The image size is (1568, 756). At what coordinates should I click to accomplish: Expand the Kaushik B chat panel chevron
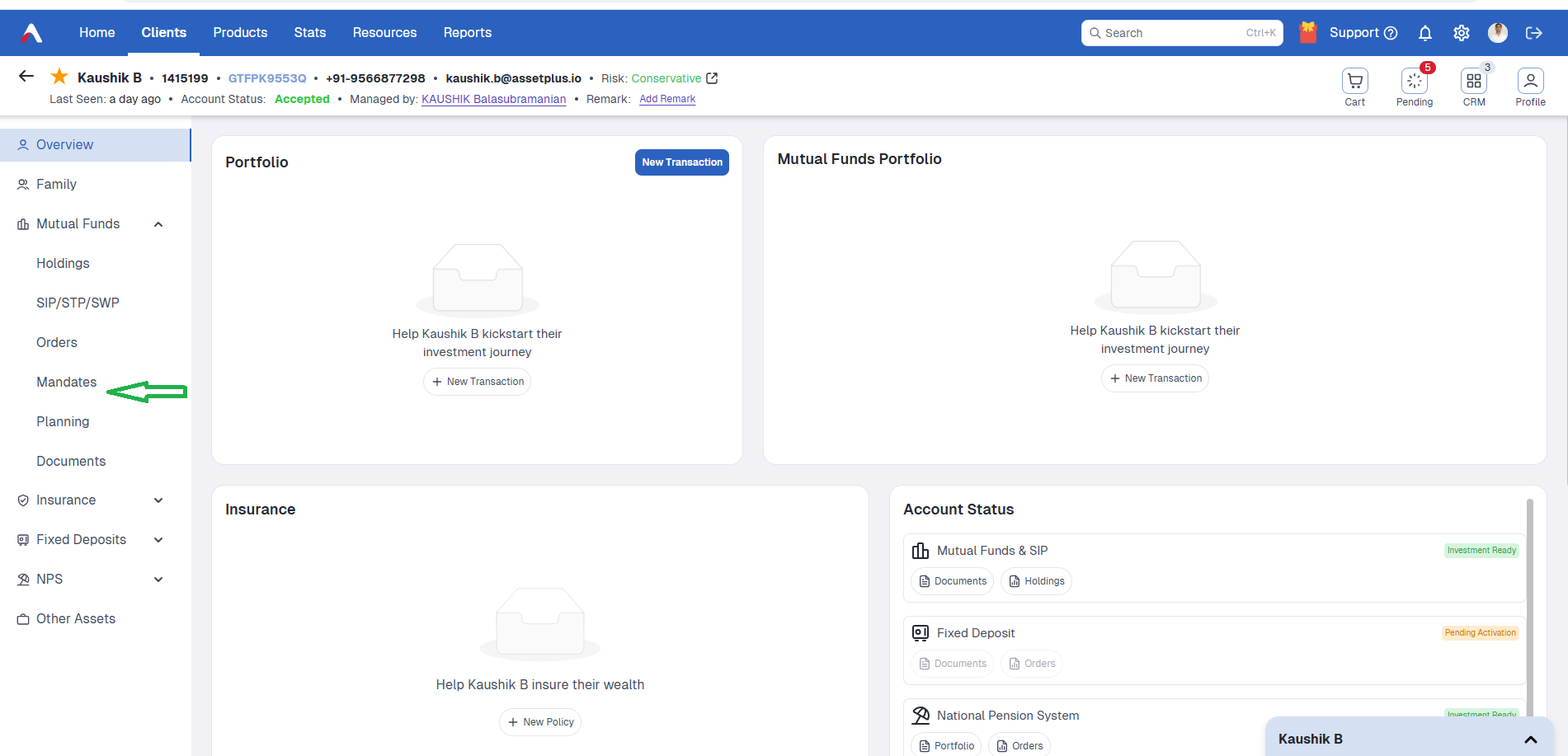[x=1531, y=740]
